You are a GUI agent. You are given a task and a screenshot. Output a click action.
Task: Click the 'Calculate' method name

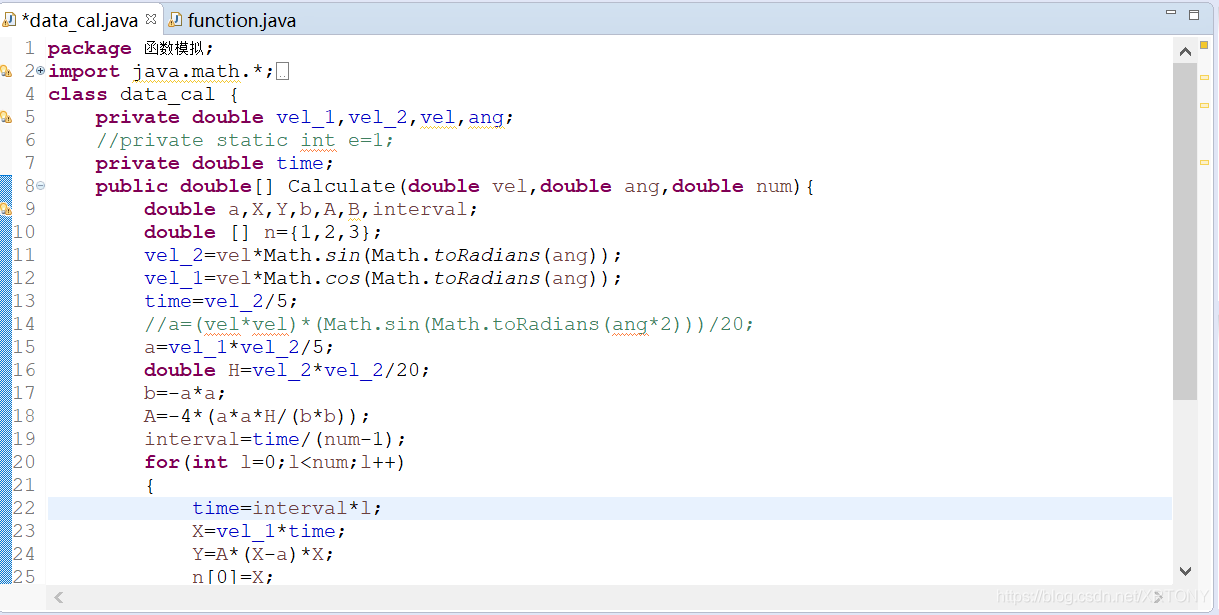coord(341,186)
